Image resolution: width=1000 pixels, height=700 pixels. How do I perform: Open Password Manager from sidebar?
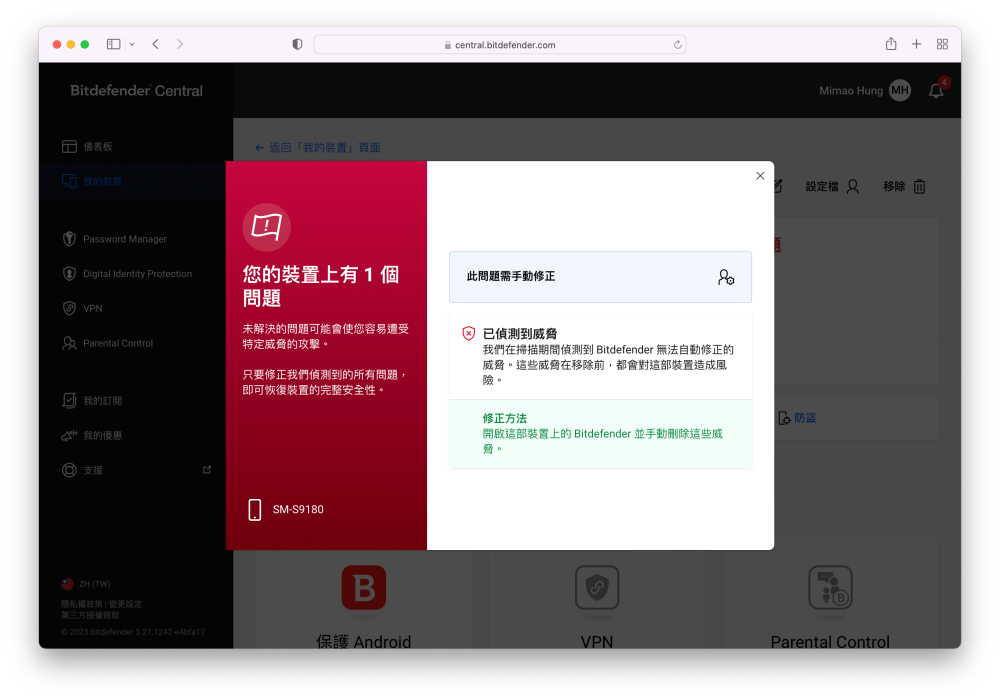(124, 239)
